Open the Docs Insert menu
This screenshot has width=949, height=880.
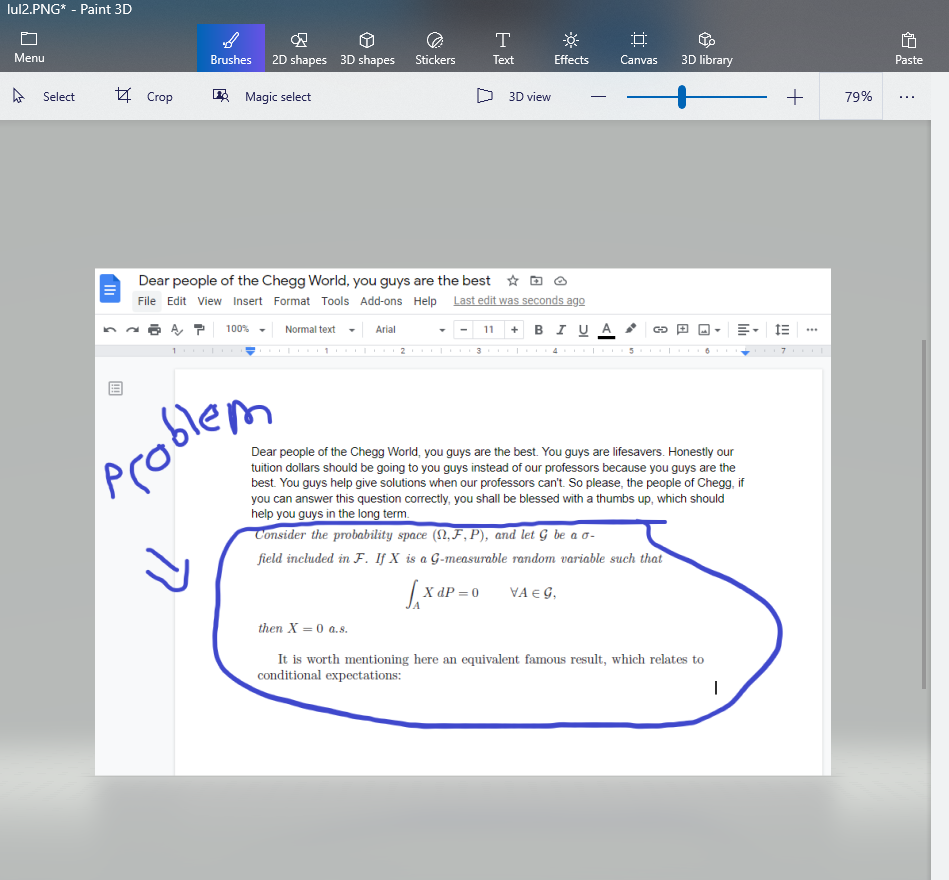(248, 301)
